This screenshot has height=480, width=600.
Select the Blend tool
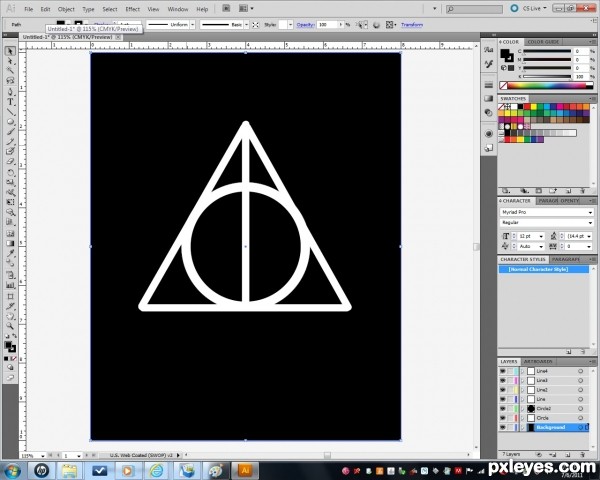click(x=10, y=263)
